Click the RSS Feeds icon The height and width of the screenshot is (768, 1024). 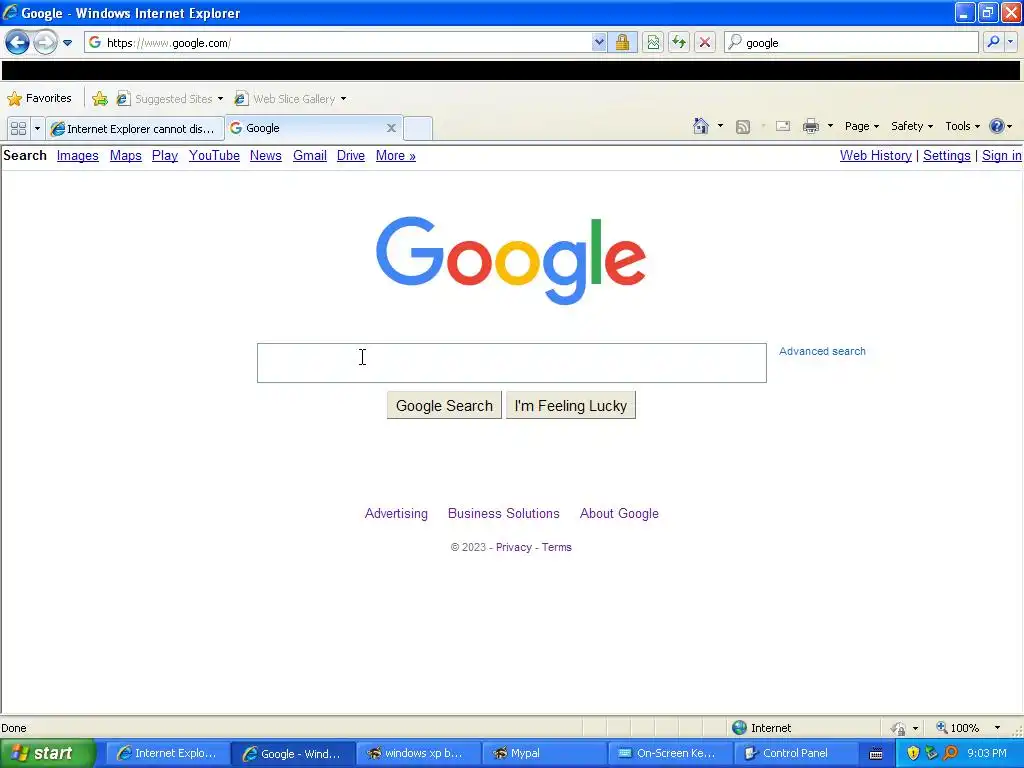click(743, 127)
